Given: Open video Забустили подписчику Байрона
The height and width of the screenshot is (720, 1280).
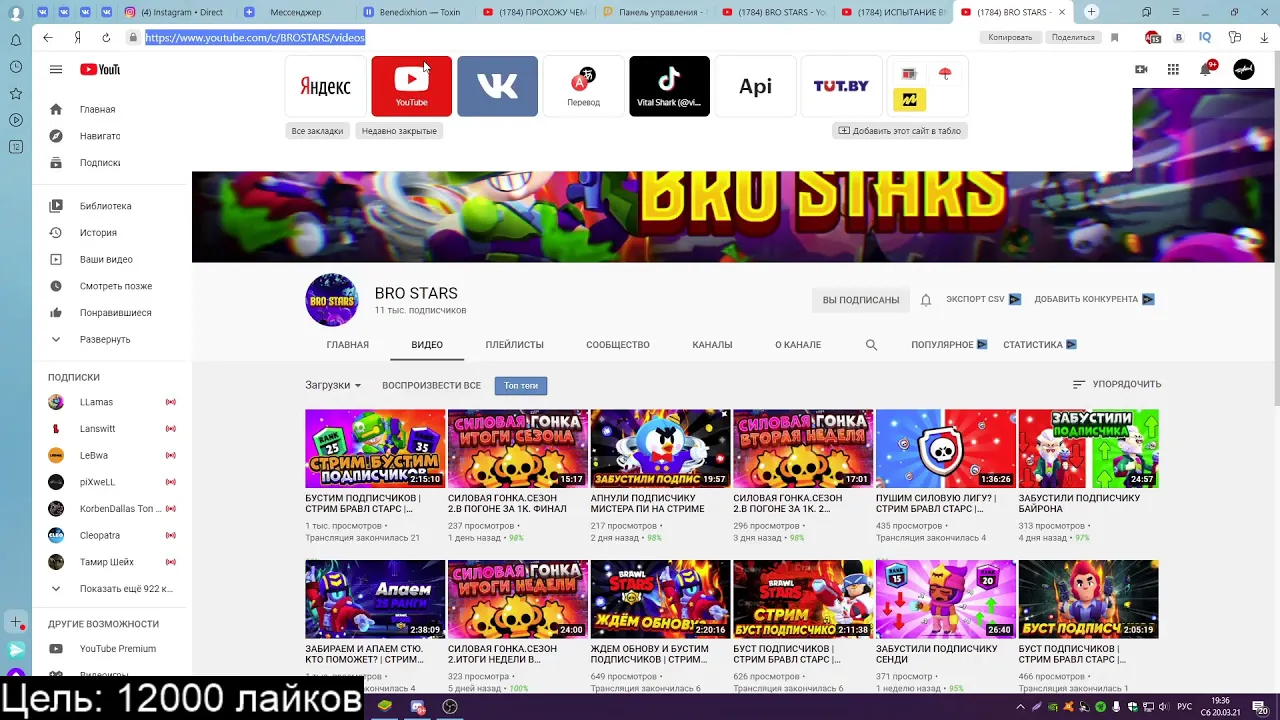Looking at the screenshot, I should tap(1088, 448).
